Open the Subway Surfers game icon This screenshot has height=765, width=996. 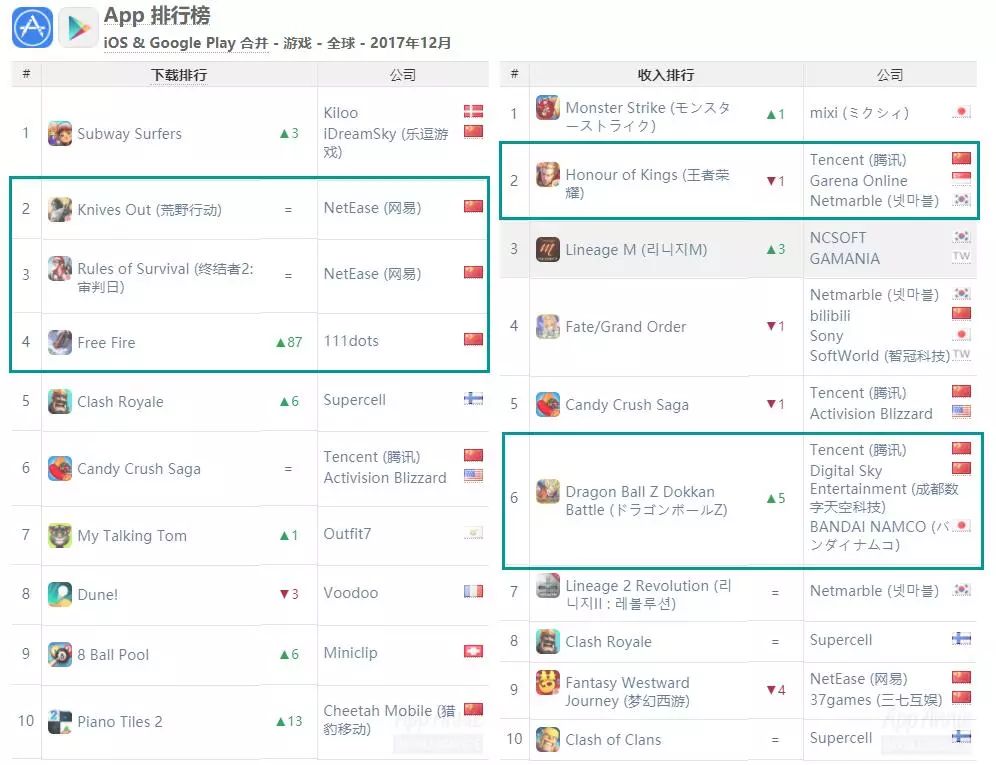(60, 133)
